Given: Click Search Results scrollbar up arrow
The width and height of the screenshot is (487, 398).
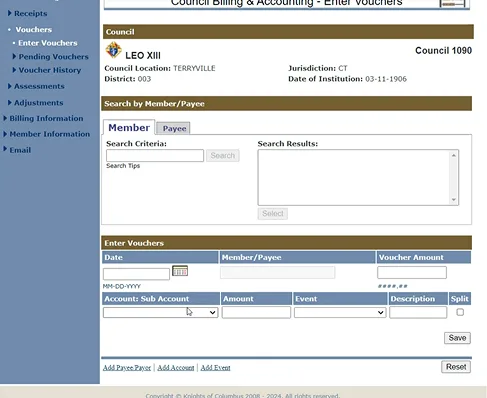Looking at the screenshot, I should (454, 155).
